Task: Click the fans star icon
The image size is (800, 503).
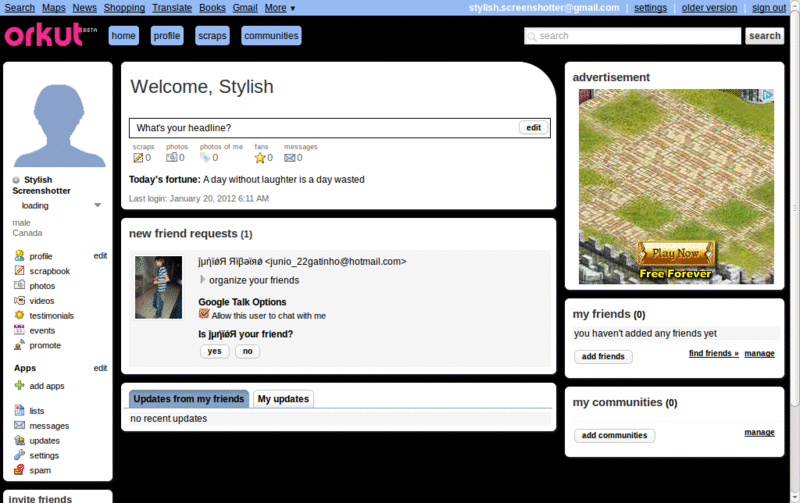Action: click(x=260, y=158)
